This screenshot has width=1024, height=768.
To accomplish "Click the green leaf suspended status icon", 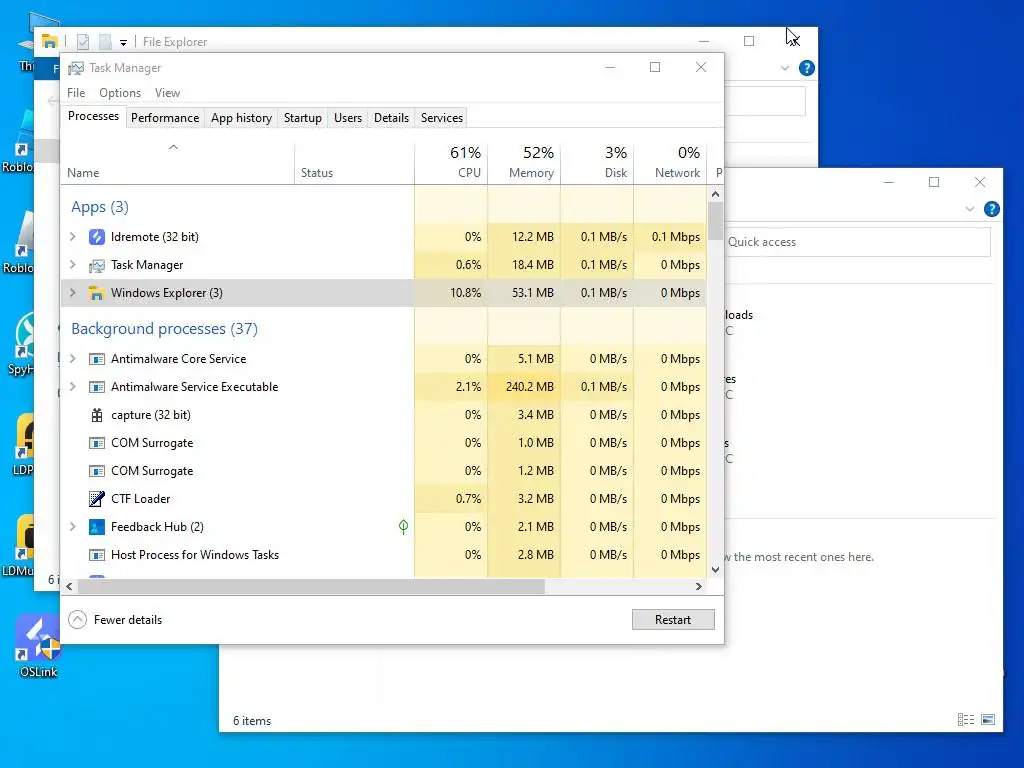I will 404,526.
